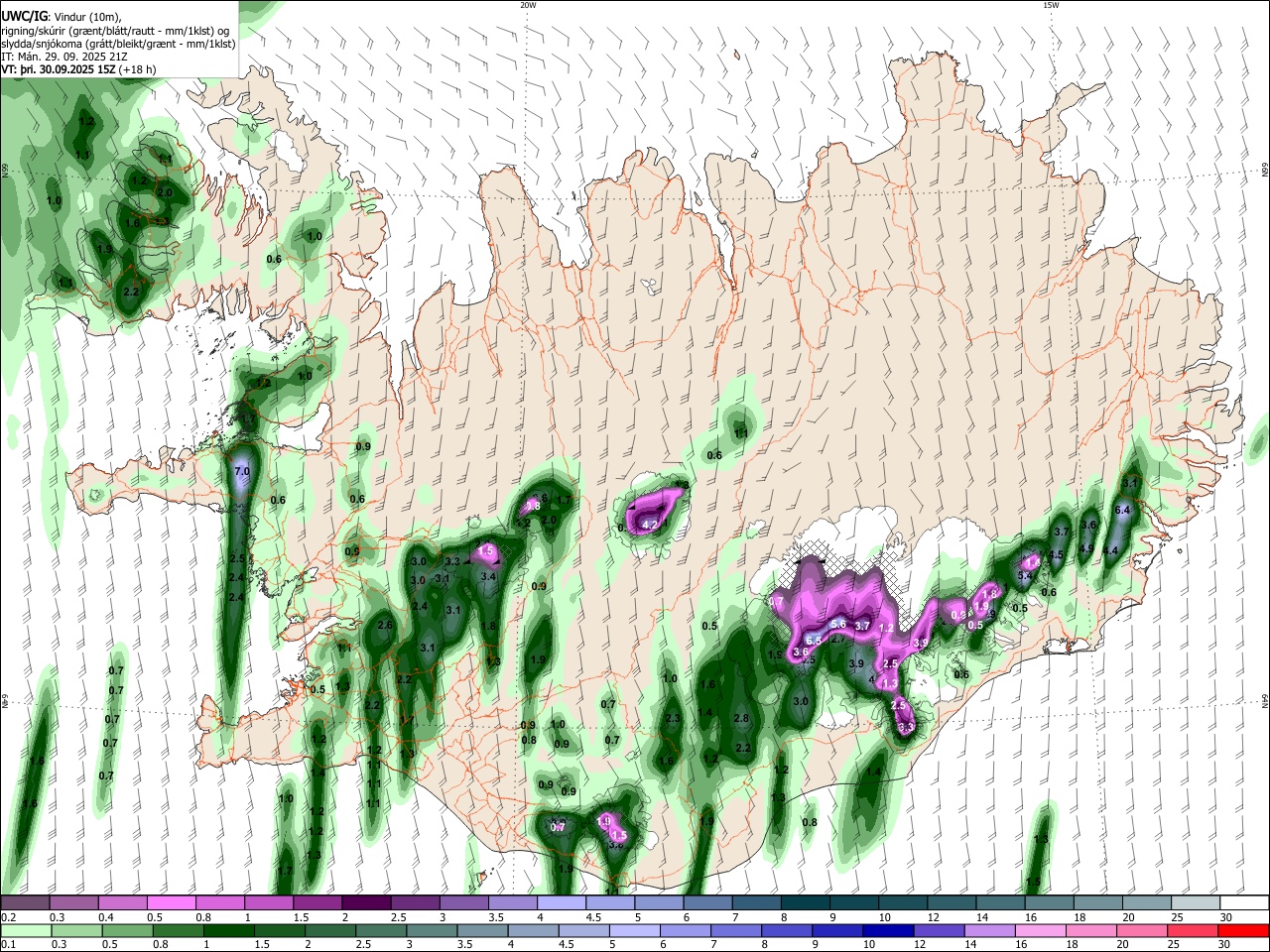Click the 6.4 value near the east coast

point(1123,510)
